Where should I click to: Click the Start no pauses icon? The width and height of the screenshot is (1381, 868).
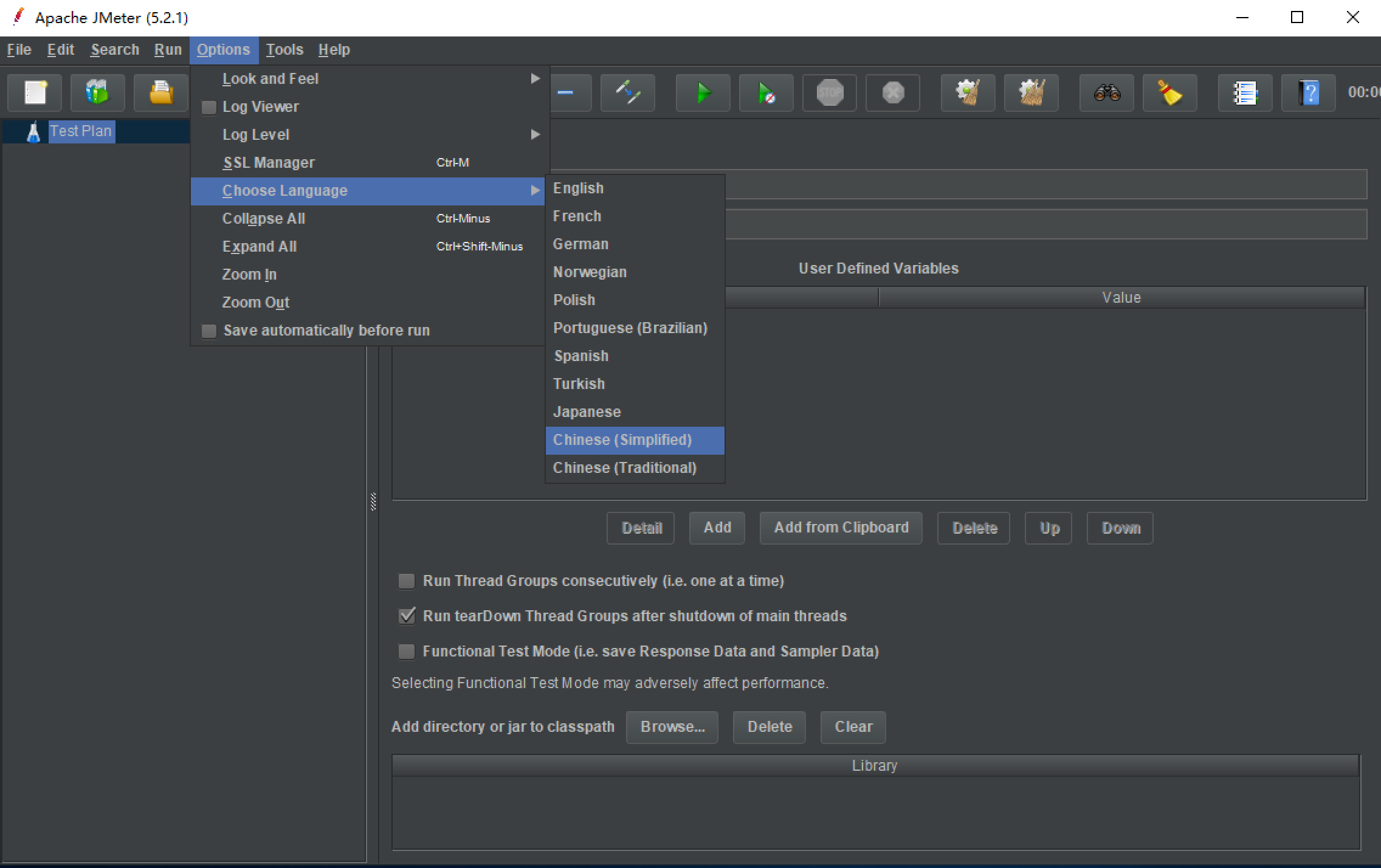(766, 93)
